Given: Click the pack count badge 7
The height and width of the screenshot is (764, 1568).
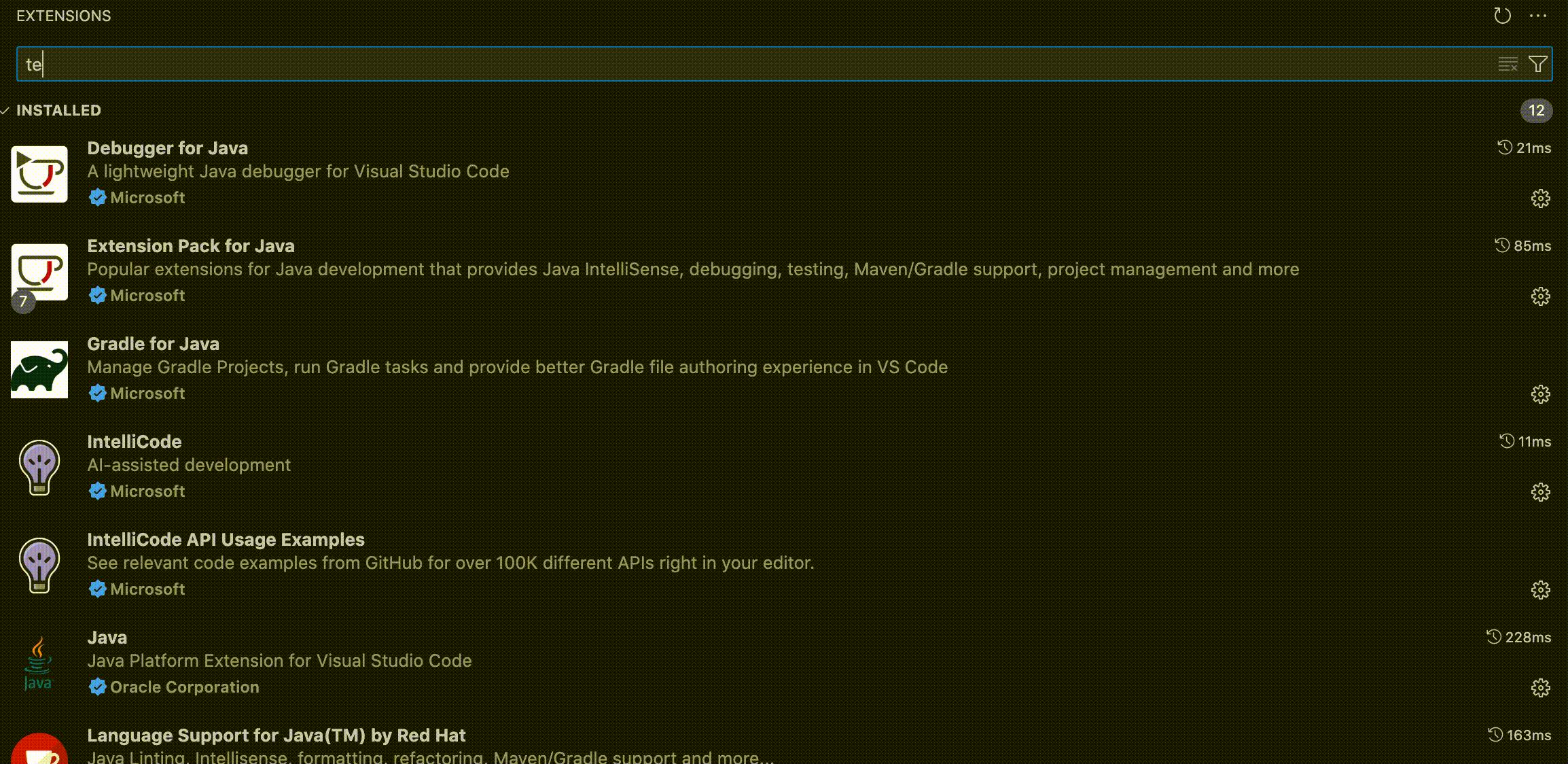Looking at the screenshot, I should click(23, 302).
